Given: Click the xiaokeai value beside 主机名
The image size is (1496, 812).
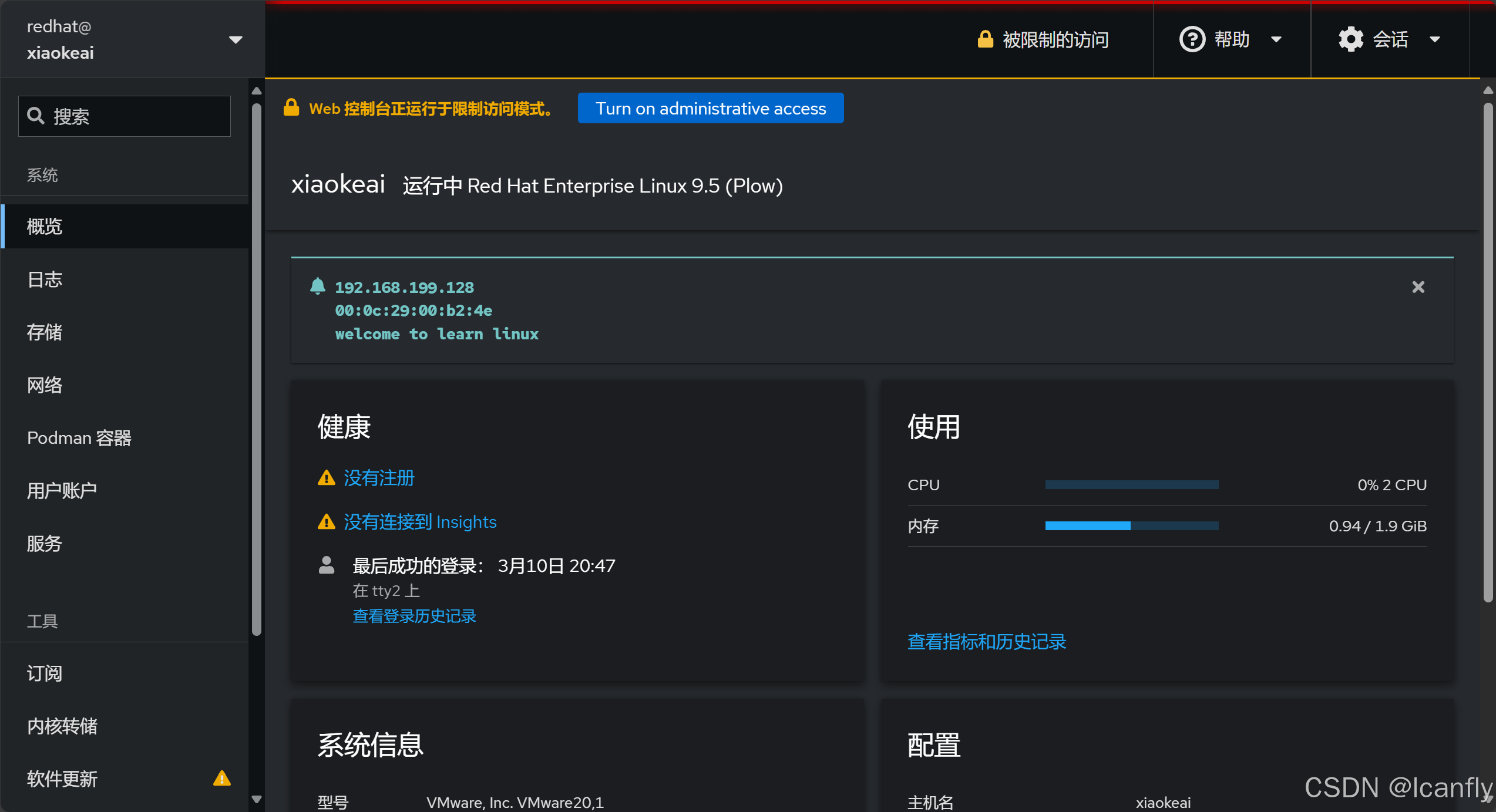Looking at the screenshot, I should coord(1163,802).
